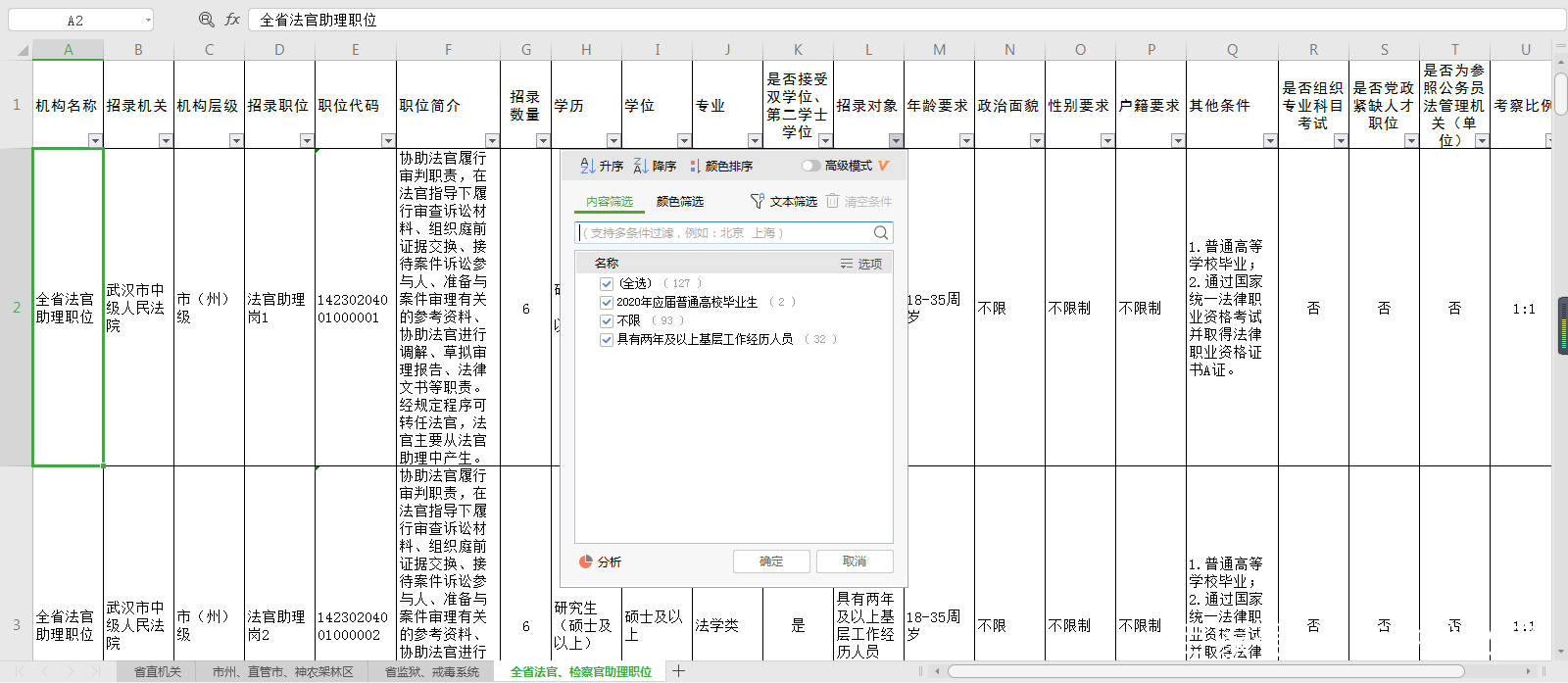Image resolution: width=1568 pixels, height=683 pixels.
Task: Open 招录数量 column filter dropdown
Action: point(543,140)
